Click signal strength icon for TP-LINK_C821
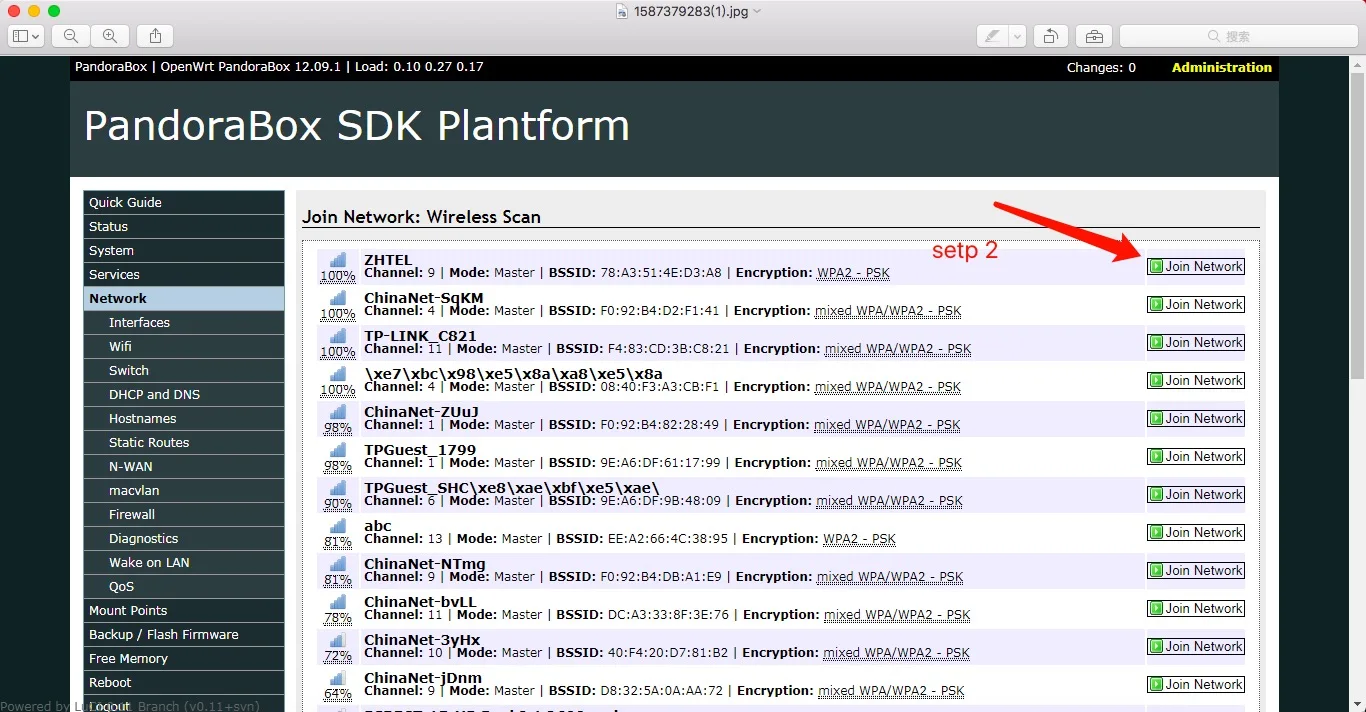Image resolution: width=1366 pixels, height=712 pixels. [338, 336]
